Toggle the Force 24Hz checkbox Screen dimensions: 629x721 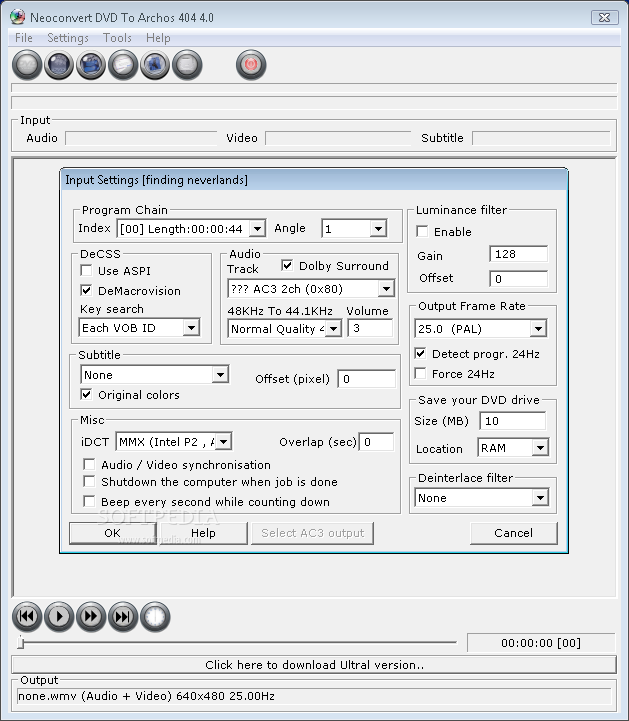point(422,374)
